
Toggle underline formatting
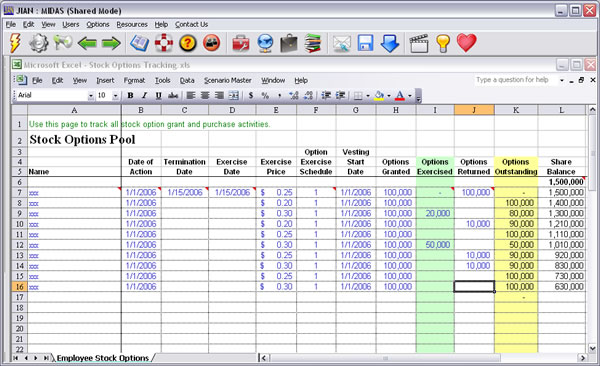pyautogui.click(x=158, y=95)
